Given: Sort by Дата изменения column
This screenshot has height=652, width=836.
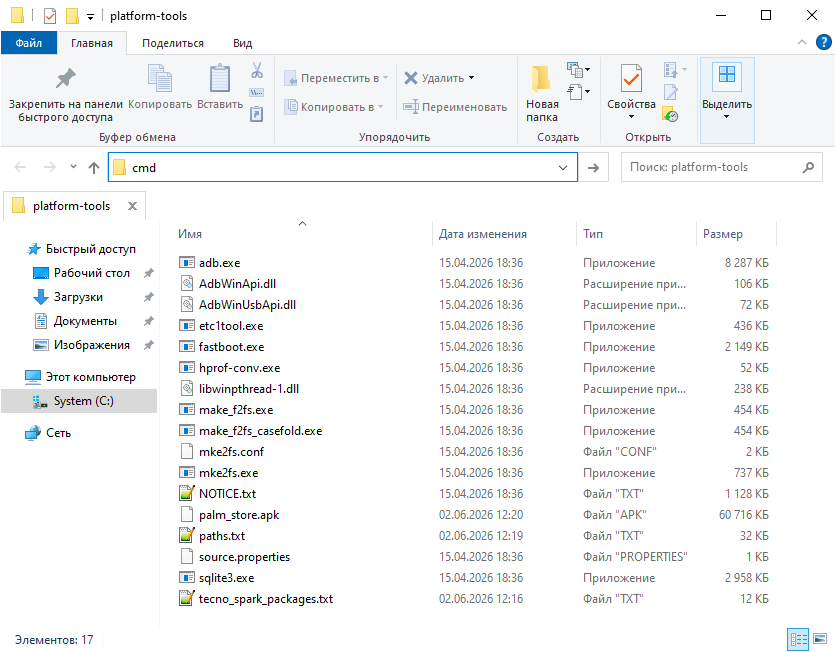Looking at the screenshot, I should point(483,234).
